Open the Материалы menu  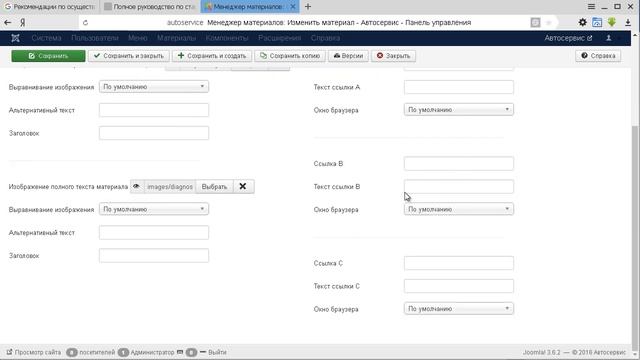(176, 38)
